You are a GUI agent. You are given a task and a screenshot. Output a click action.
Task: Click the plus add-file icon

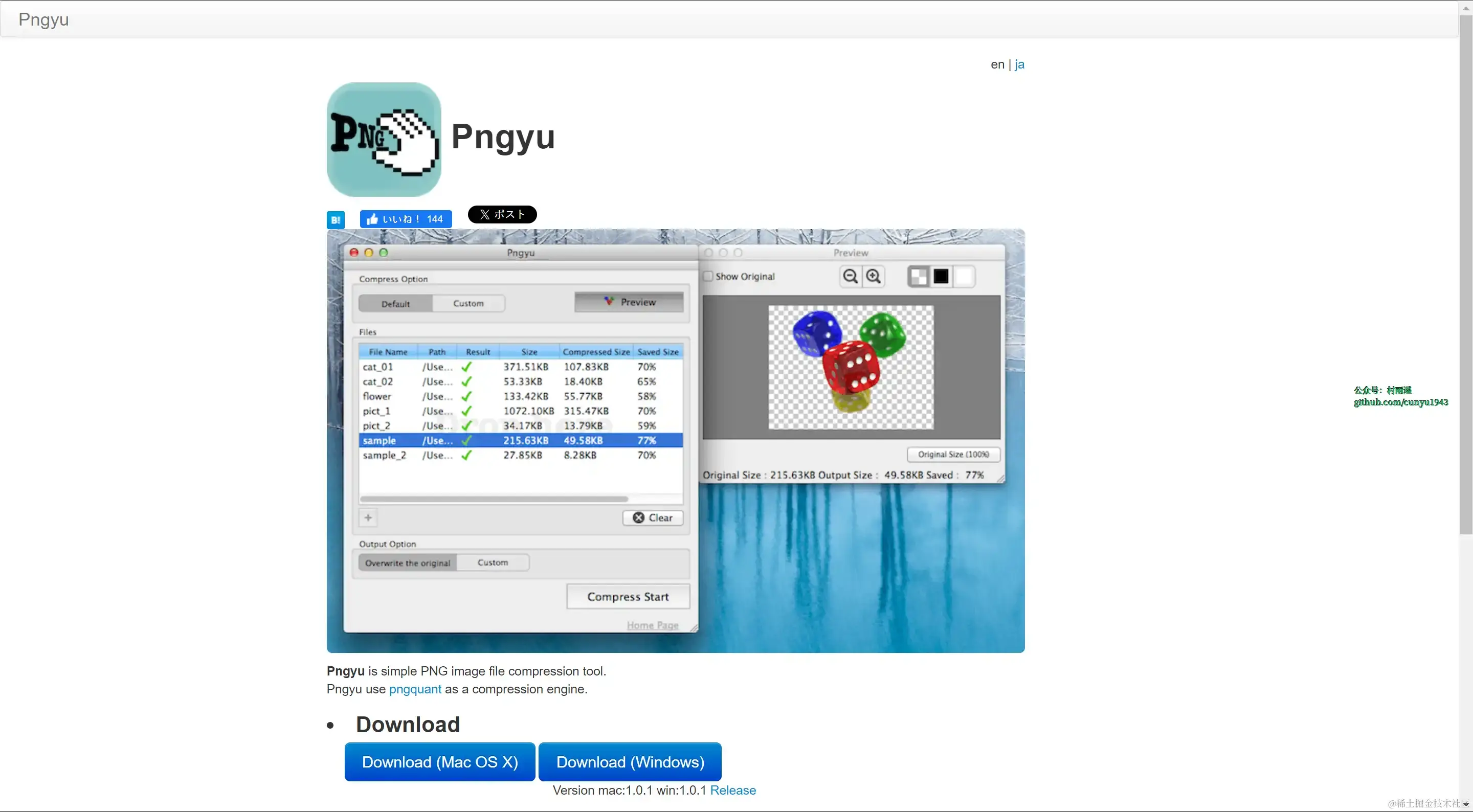tap(368, 517)
